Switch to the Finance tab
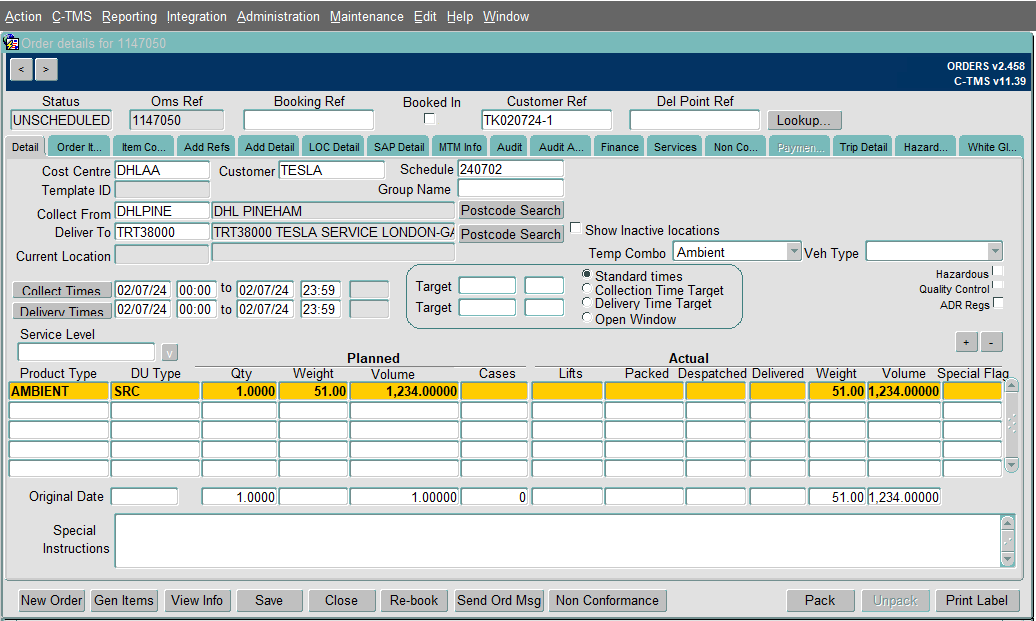The image size is (1036, 621). point(619,147)
